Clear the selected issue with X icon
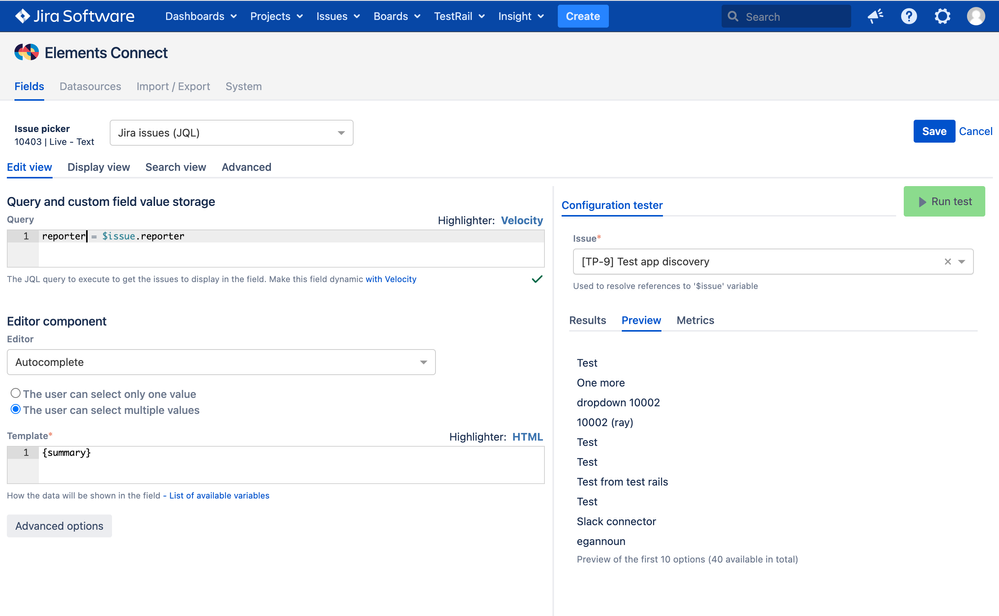The image size is (999, 616). pos(948,262)
